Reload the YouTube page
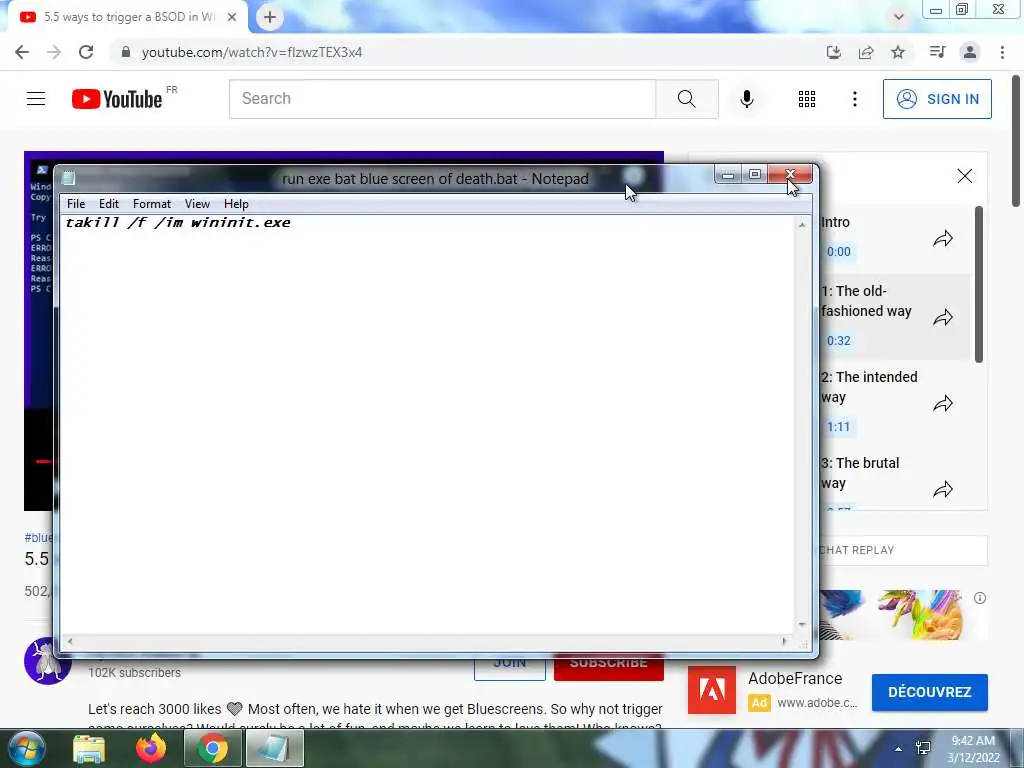Image resolution: width=1024 pixels, height=768 pixels. point(86,52)
